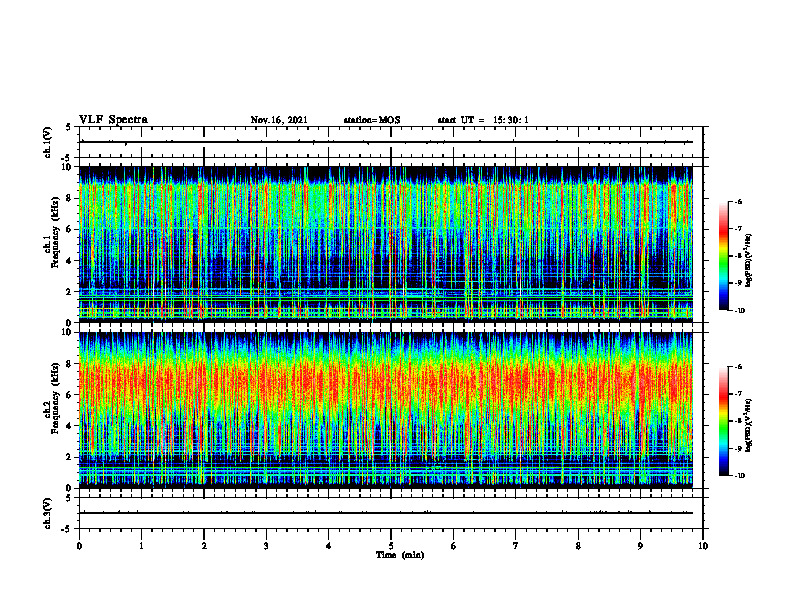Click the "ch.3(V)" waveform axis label
The height and width of the screenshot is (612, 792).
47,513
